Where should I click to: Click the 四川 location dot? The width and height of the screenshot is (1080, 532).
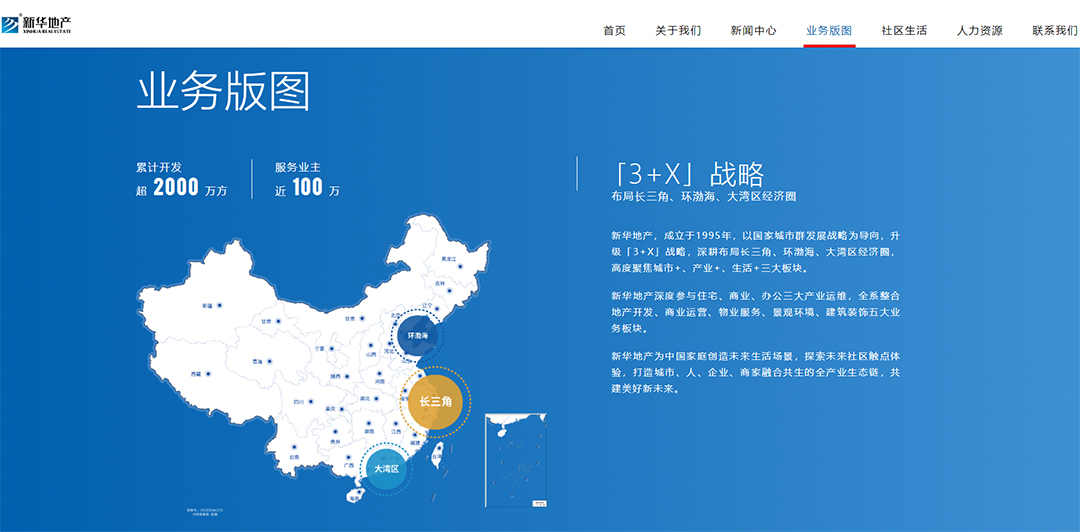[314, 401]
